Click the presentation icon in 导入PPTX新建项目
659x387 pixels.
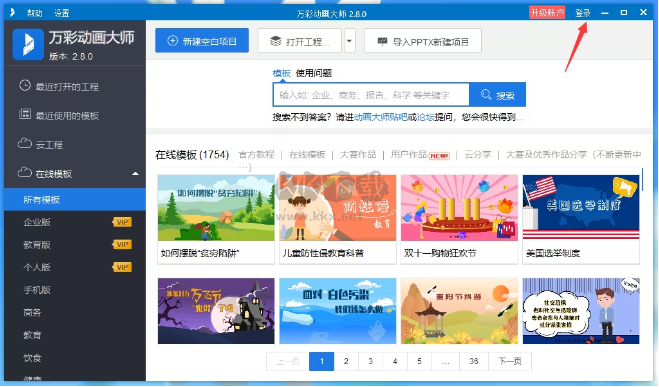382,41
